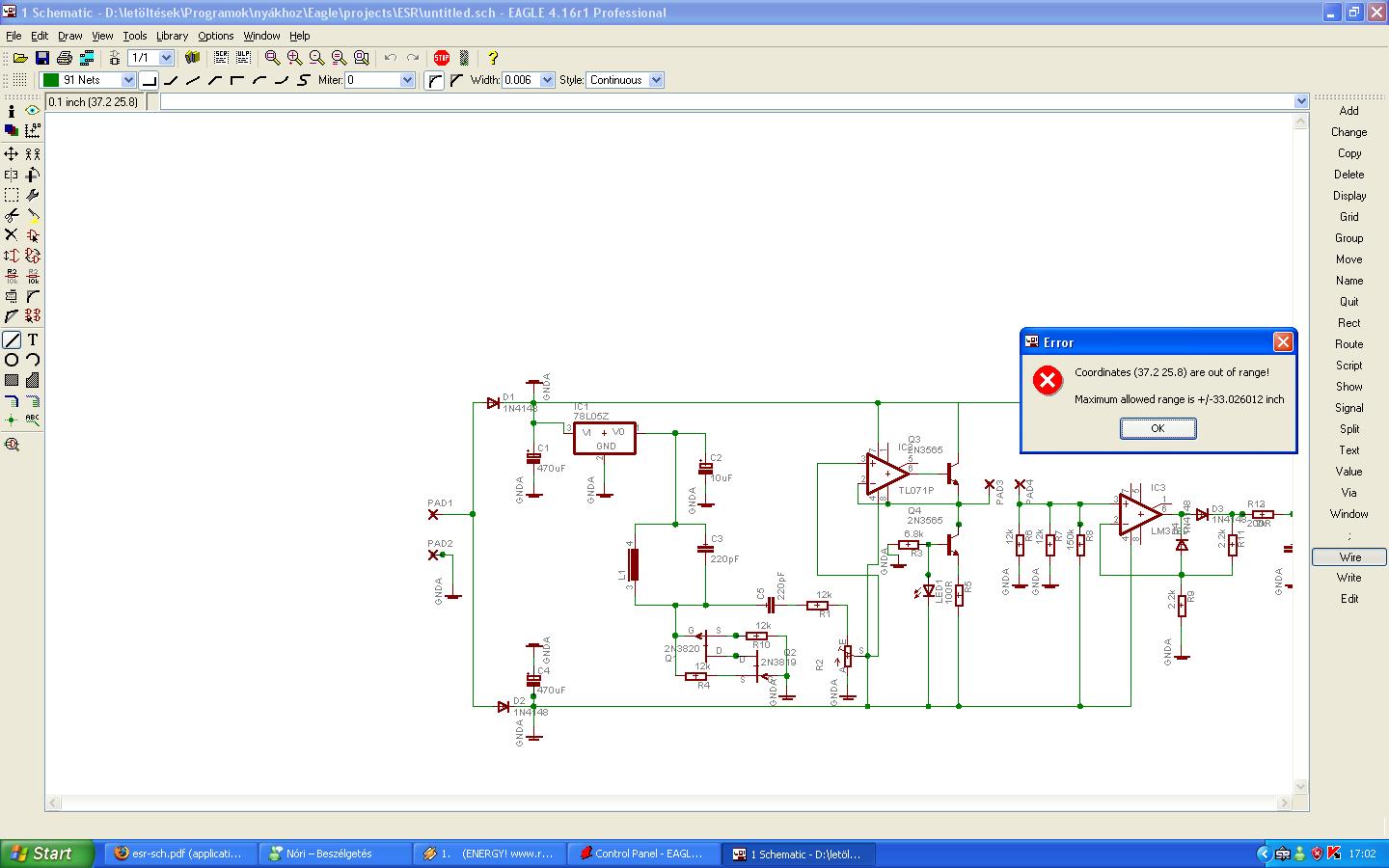Viewport: 1389px width, 868px height.
Task: Select the Group dashed-rectangle tool
Action: pyautogui.click(x=12, y=196)
